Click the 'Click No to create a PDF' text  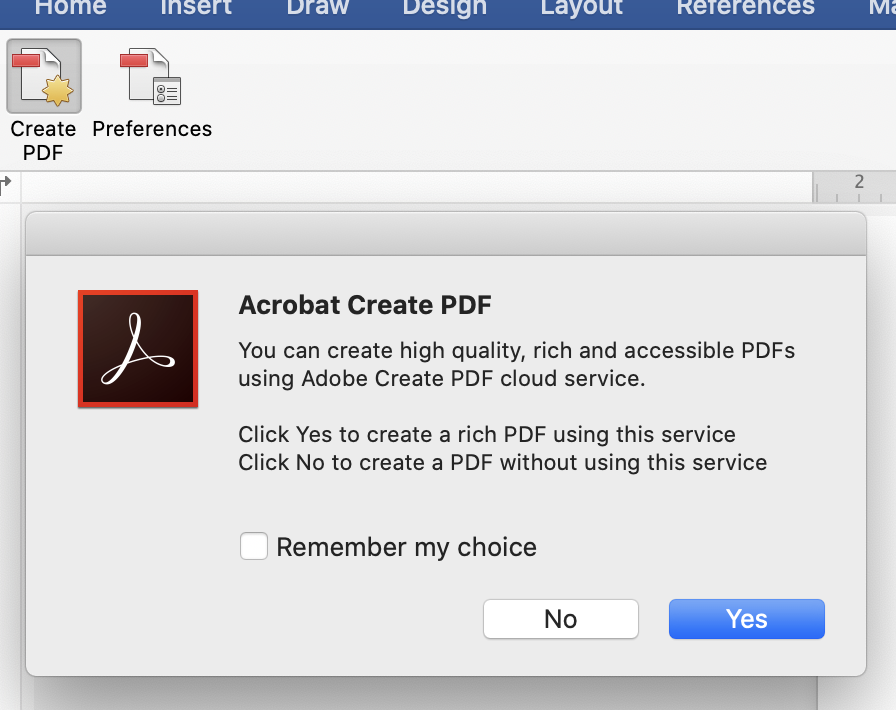[503, 462]
